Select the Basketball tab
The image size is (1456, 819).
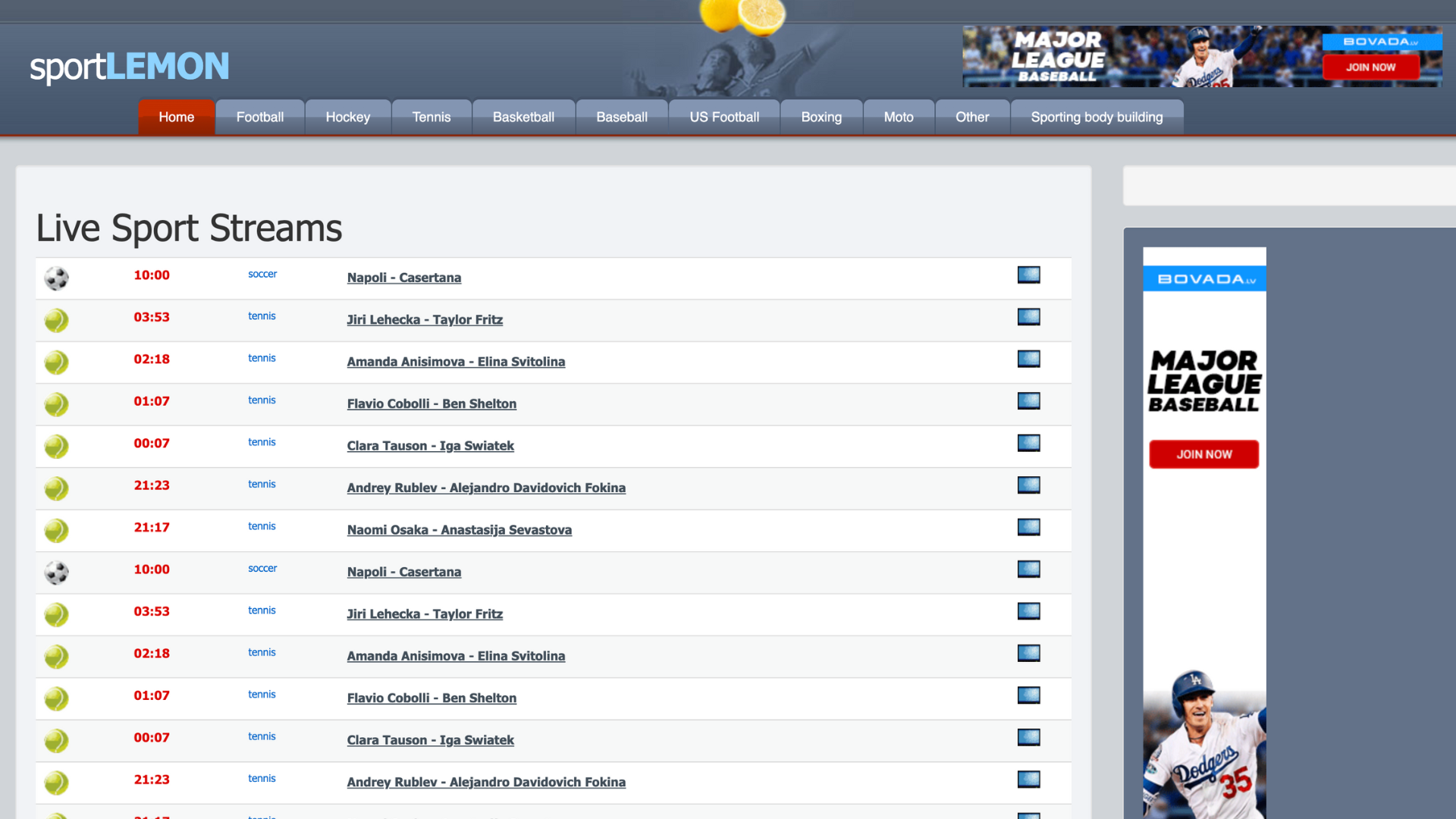click(x=523, y=118)
